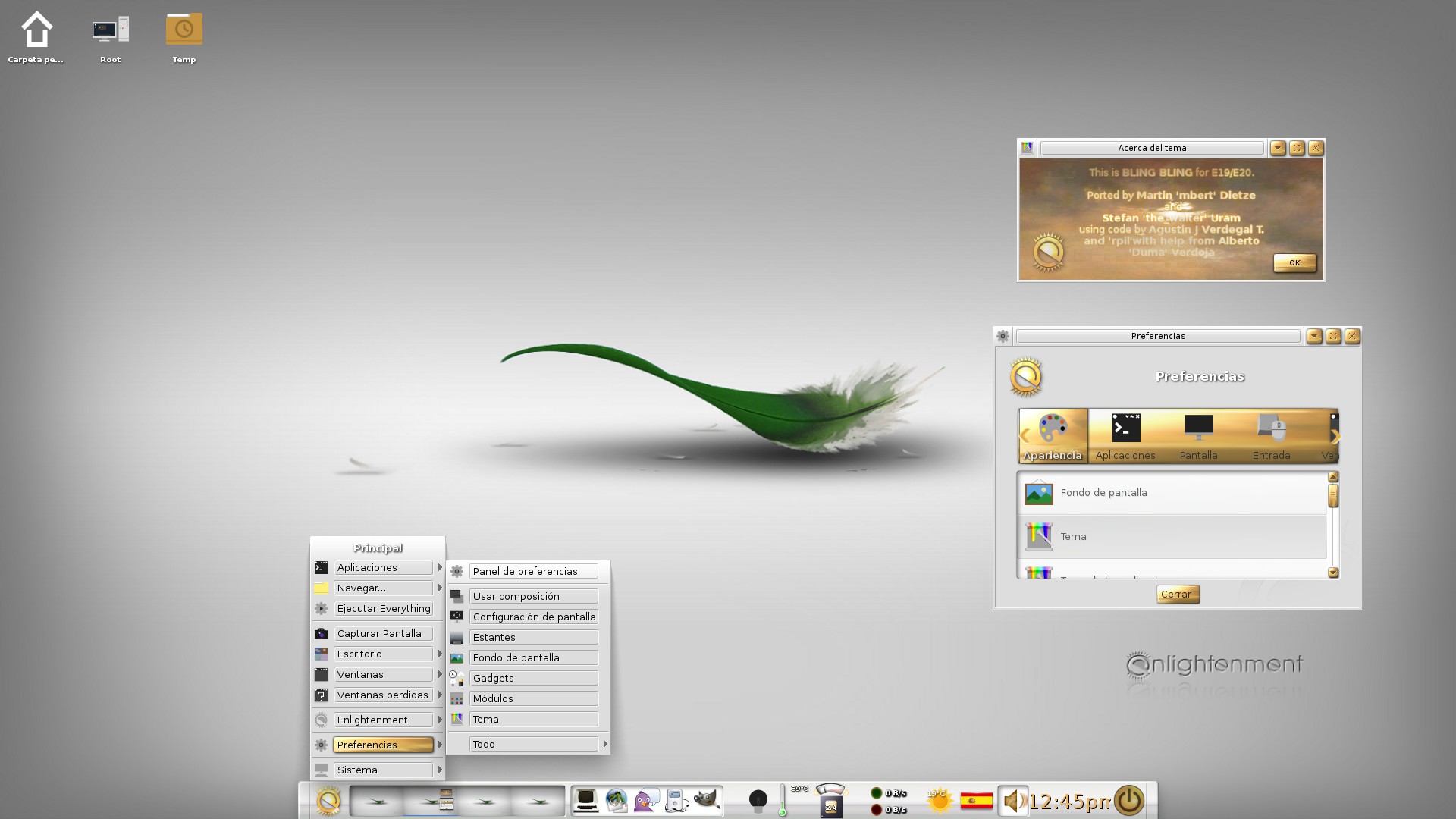1456x819 pixels.
Task: Switch to the fourth virtual desktop in the pager
Action: pyautogui.click(x=538, y=801)
